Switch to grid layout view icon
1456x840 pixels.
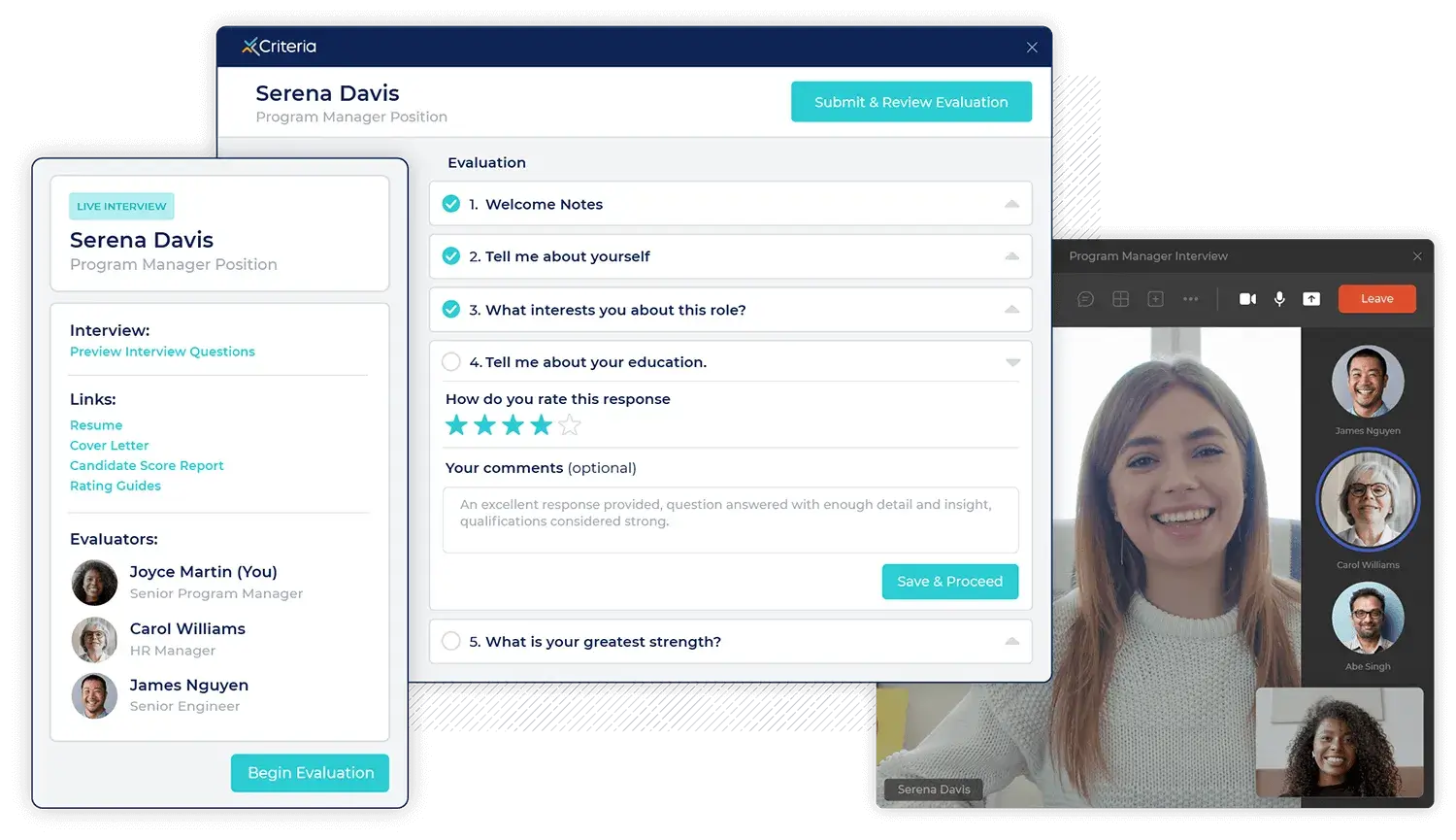point(1120,299)
